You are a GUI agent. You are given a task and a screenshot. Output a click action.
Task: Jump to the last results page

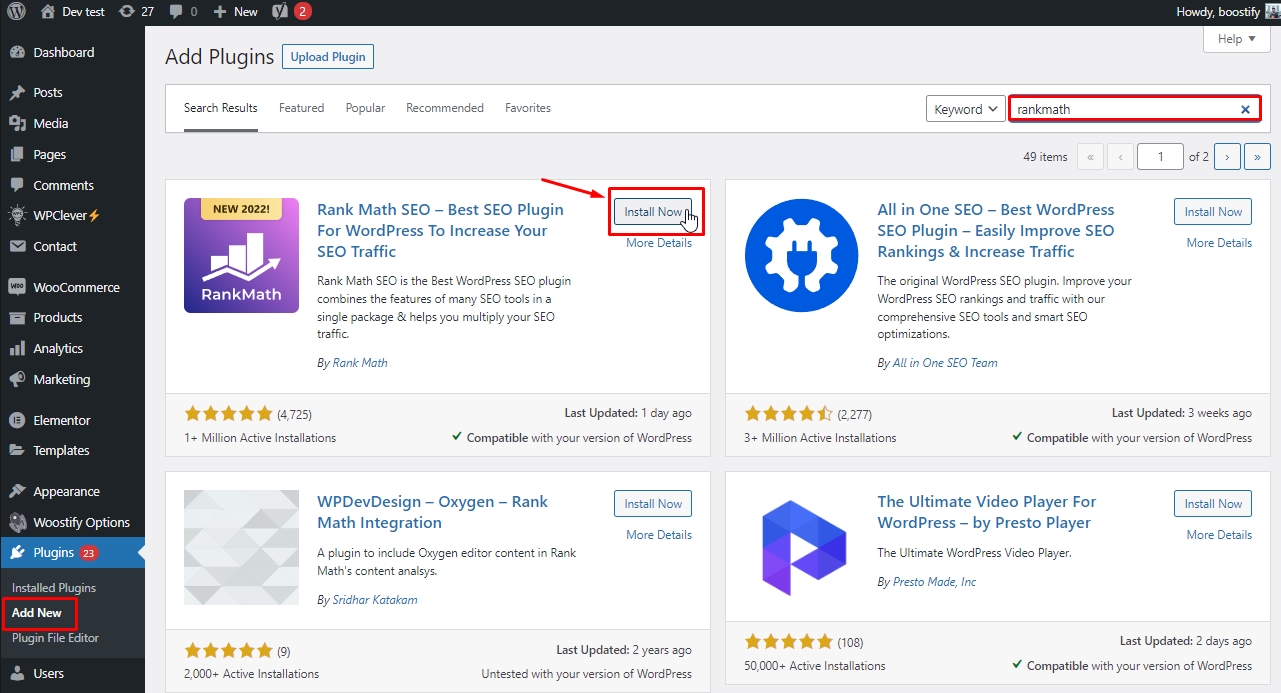tap(1258, 157)
